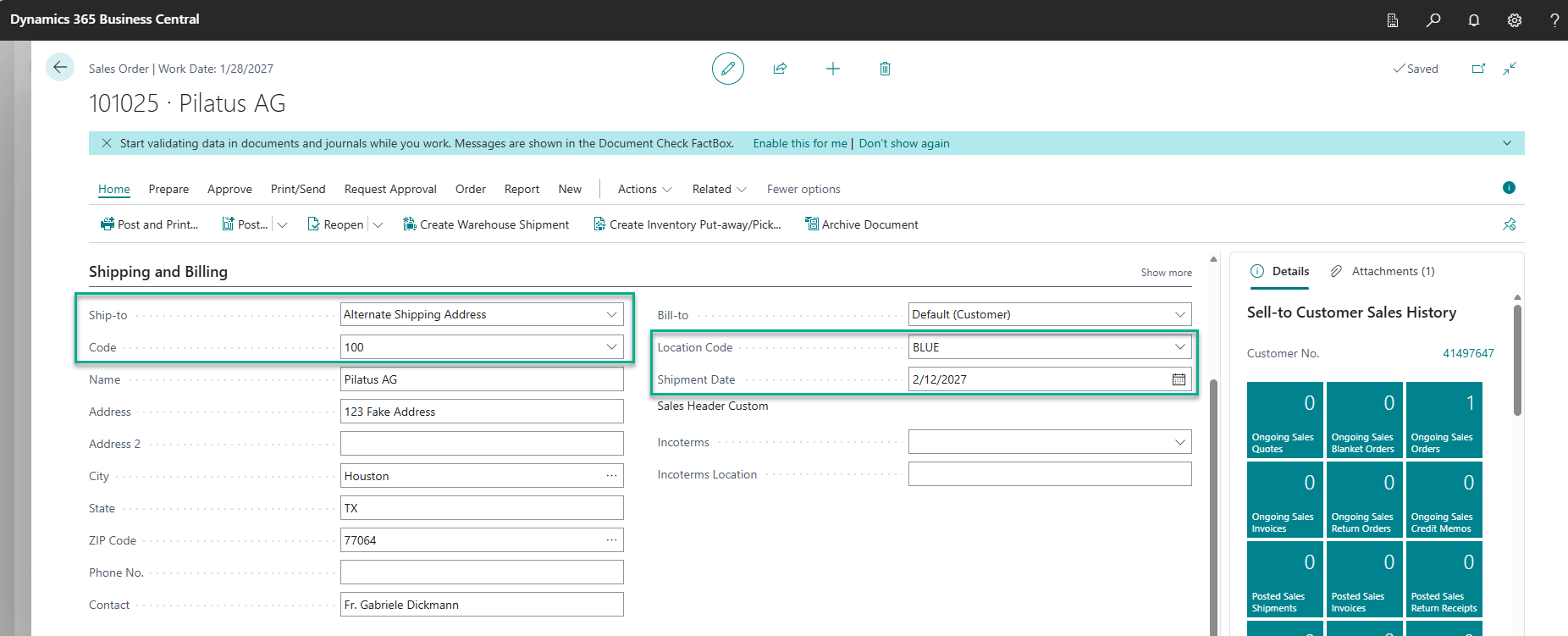Click the Shipping and Billing section heading
This screenshot has height=636, width=1568.
158,272
